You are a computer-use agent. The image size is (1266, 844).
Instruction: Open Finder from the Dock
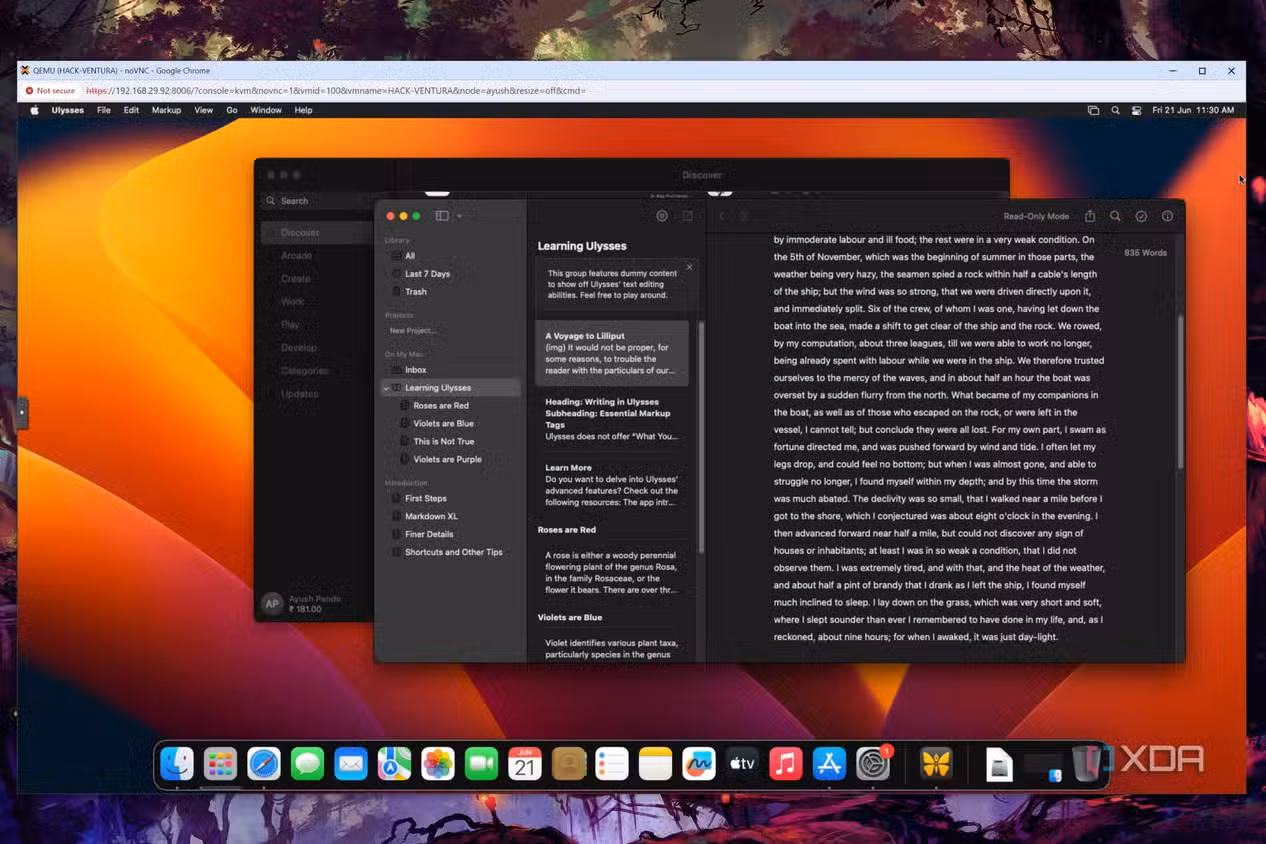[177, 764]
